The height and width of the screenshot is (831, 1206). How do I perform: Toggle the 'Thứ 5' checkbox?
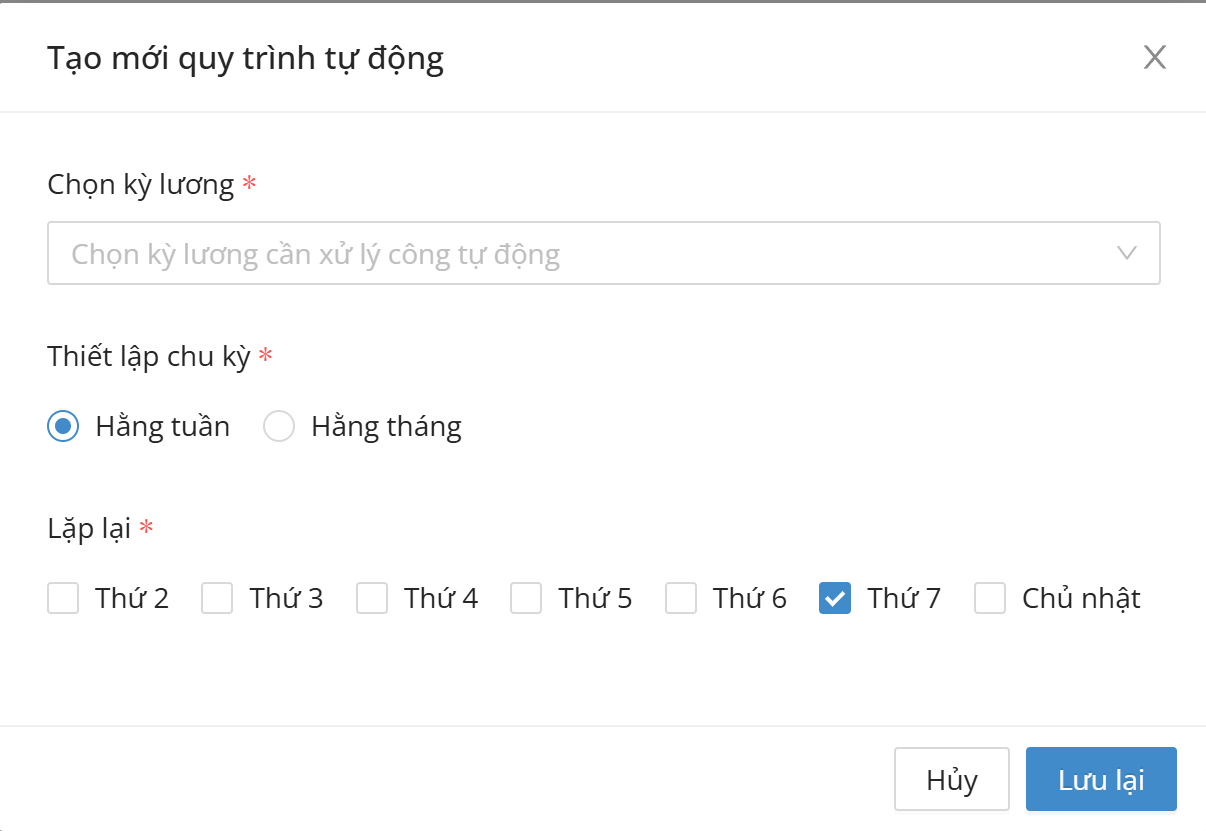pyautogui.click(x=526, y=599)
